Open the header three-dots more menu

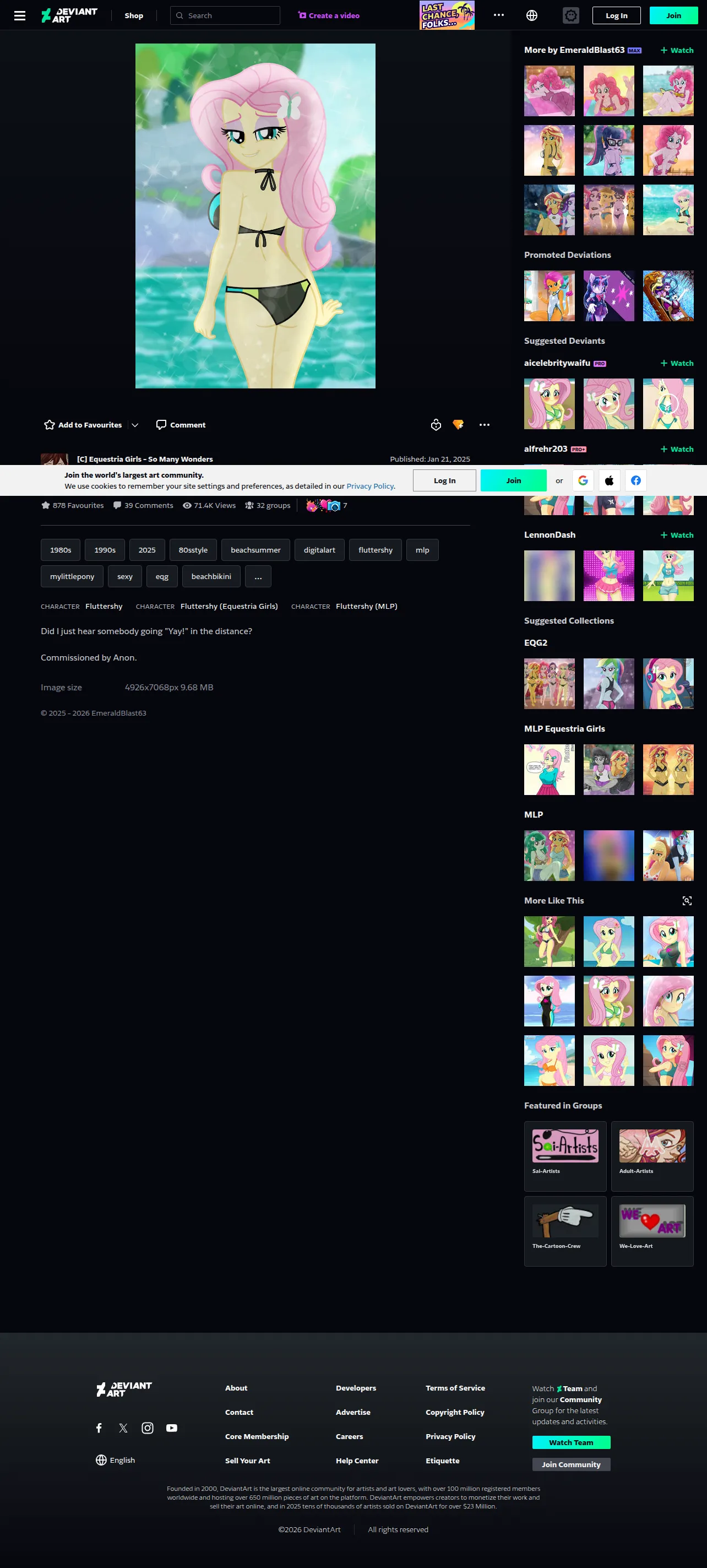click(498, 15)
